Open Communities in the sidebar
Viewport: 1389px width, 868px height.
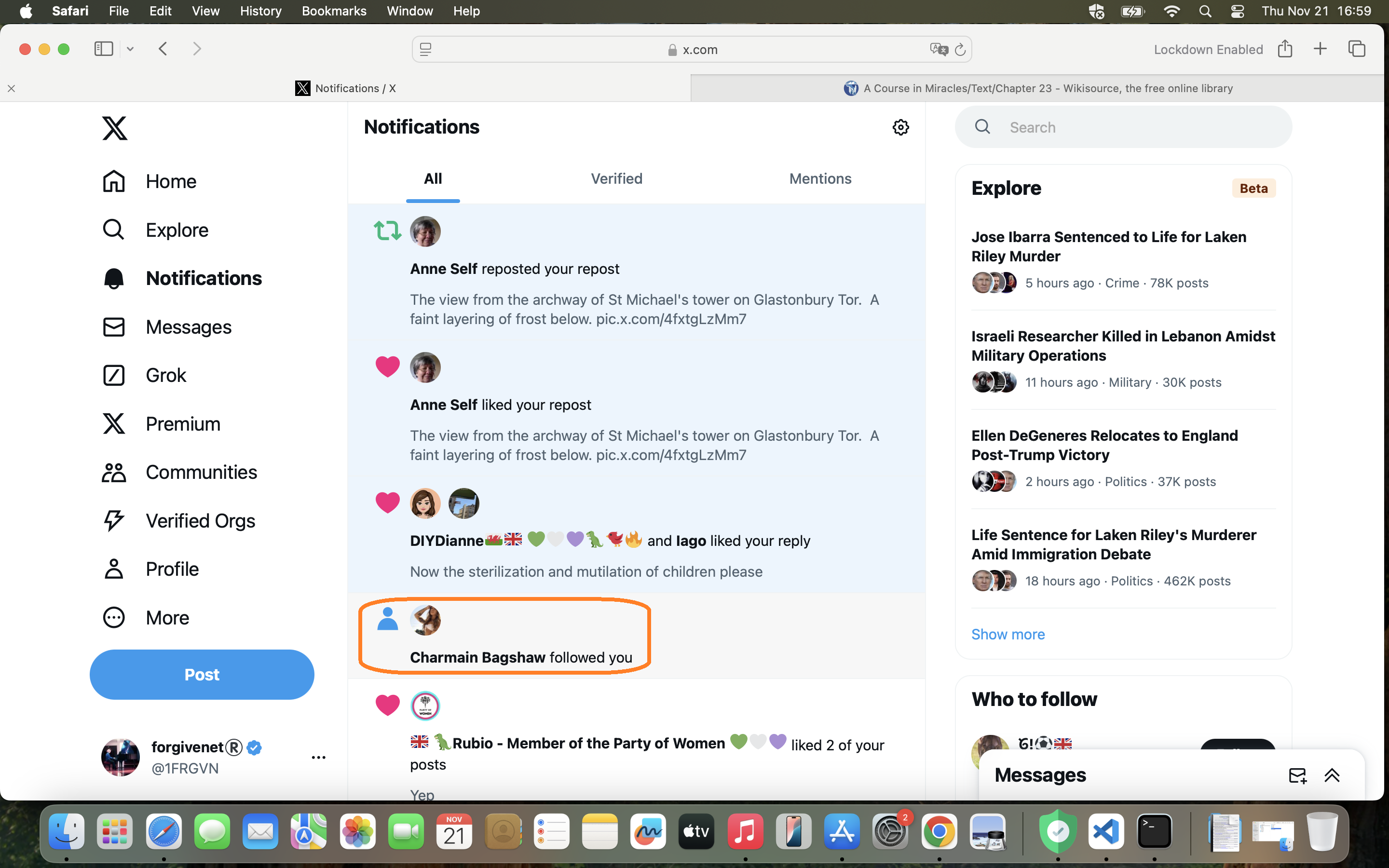coord(179,472)
